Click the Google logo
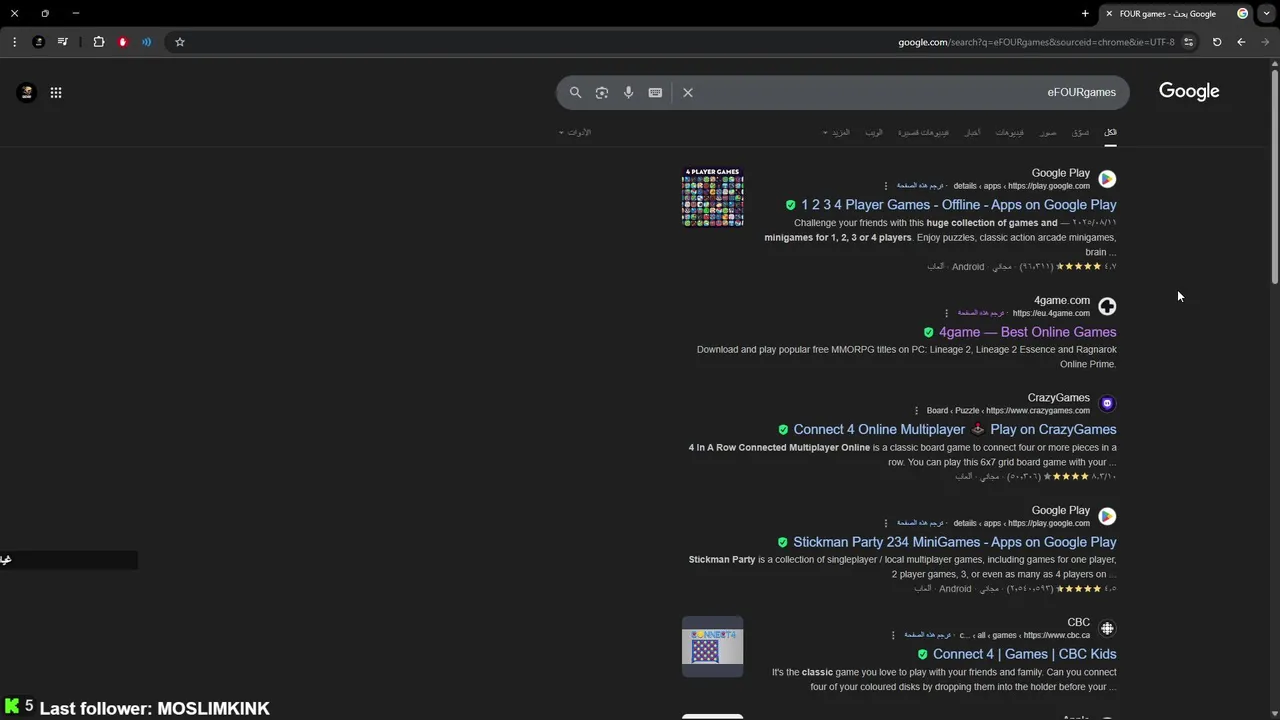1280x720 pixels. [x=1189, y=91]
